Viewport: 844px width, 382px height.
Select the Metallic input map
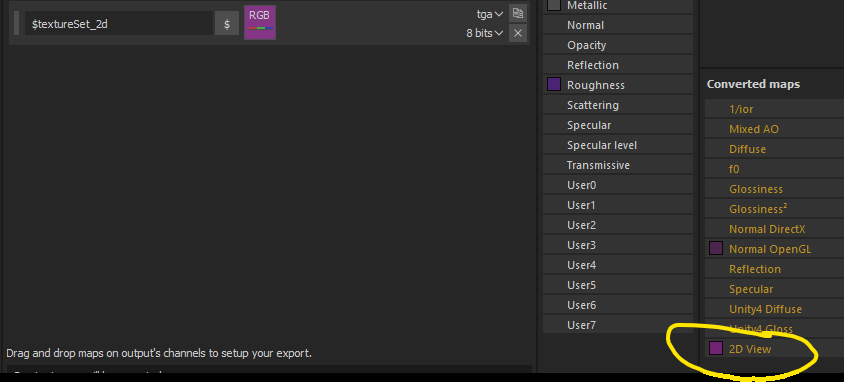(617, 6)
